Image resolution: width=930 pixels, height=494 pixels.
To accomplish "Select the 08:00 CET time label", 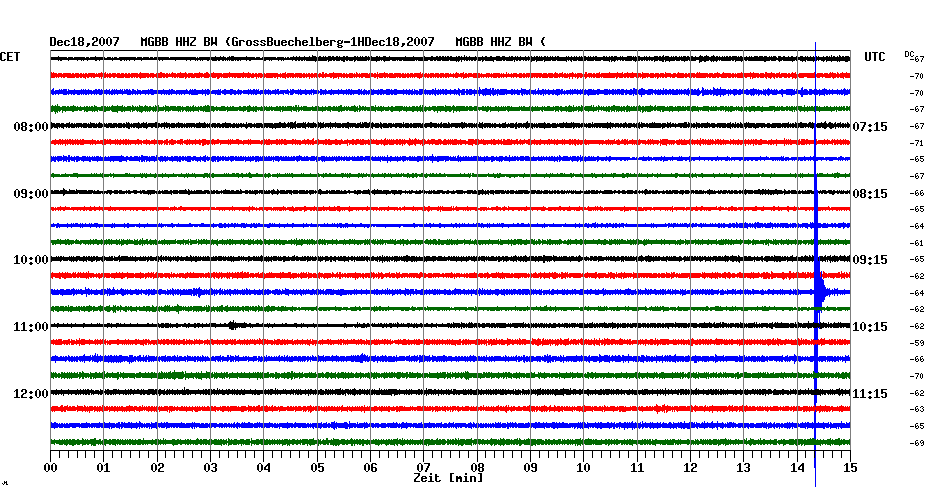I will 31,127.
